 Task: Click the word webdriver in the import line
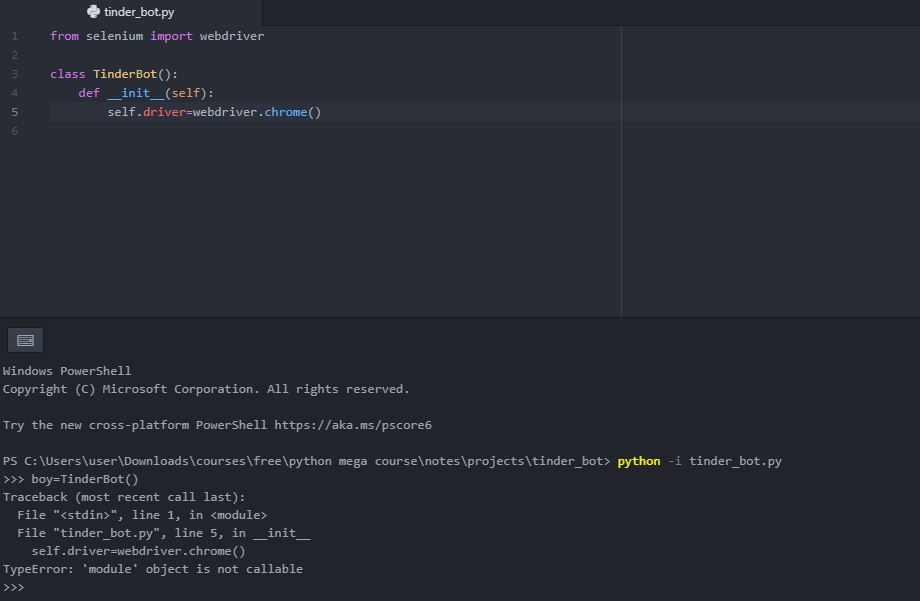click(232, 36)
